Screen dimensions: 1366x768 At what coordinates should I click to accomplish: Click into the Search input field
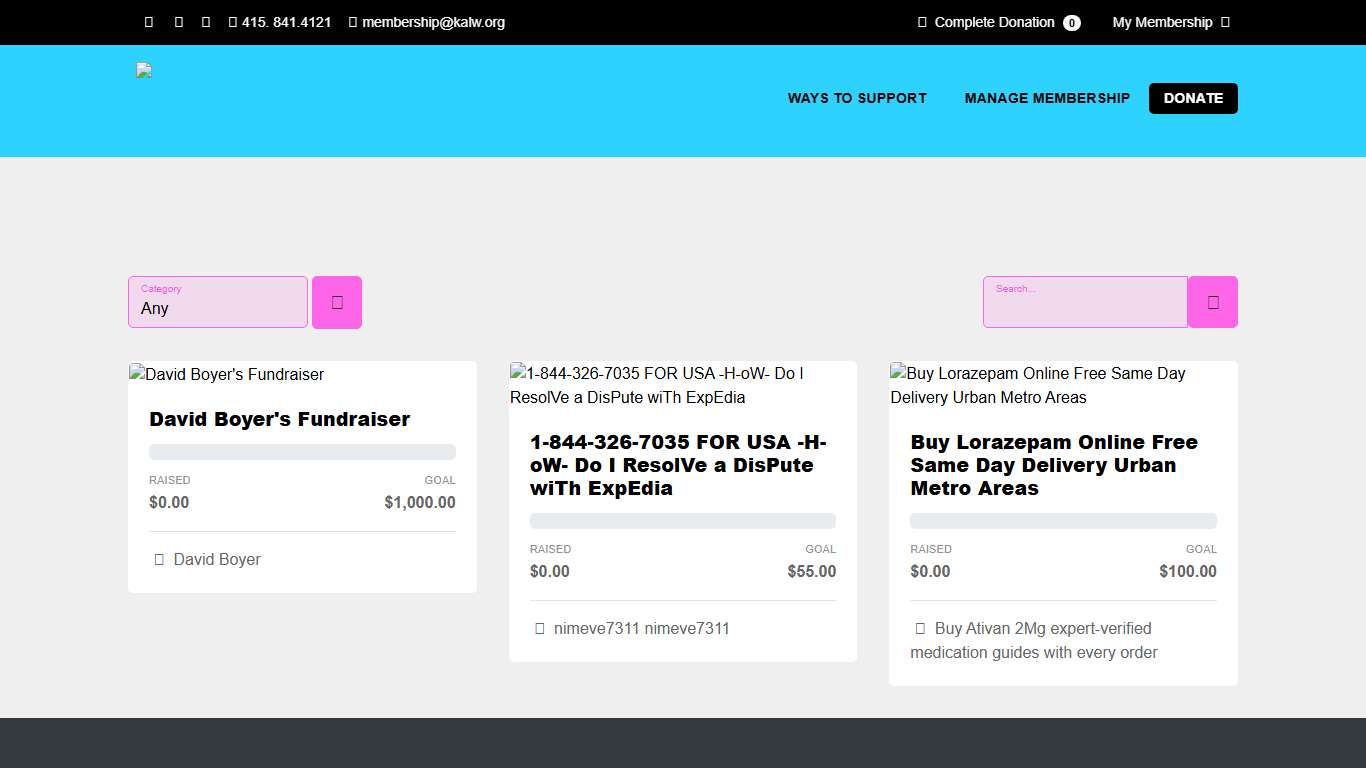point(1085,302)
